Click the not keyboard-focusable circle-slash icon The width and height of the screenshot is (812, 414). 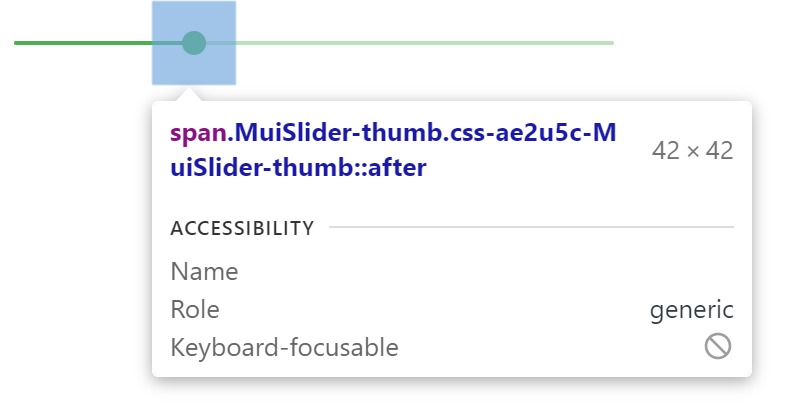pyautogui.click(x=718, y=346)
